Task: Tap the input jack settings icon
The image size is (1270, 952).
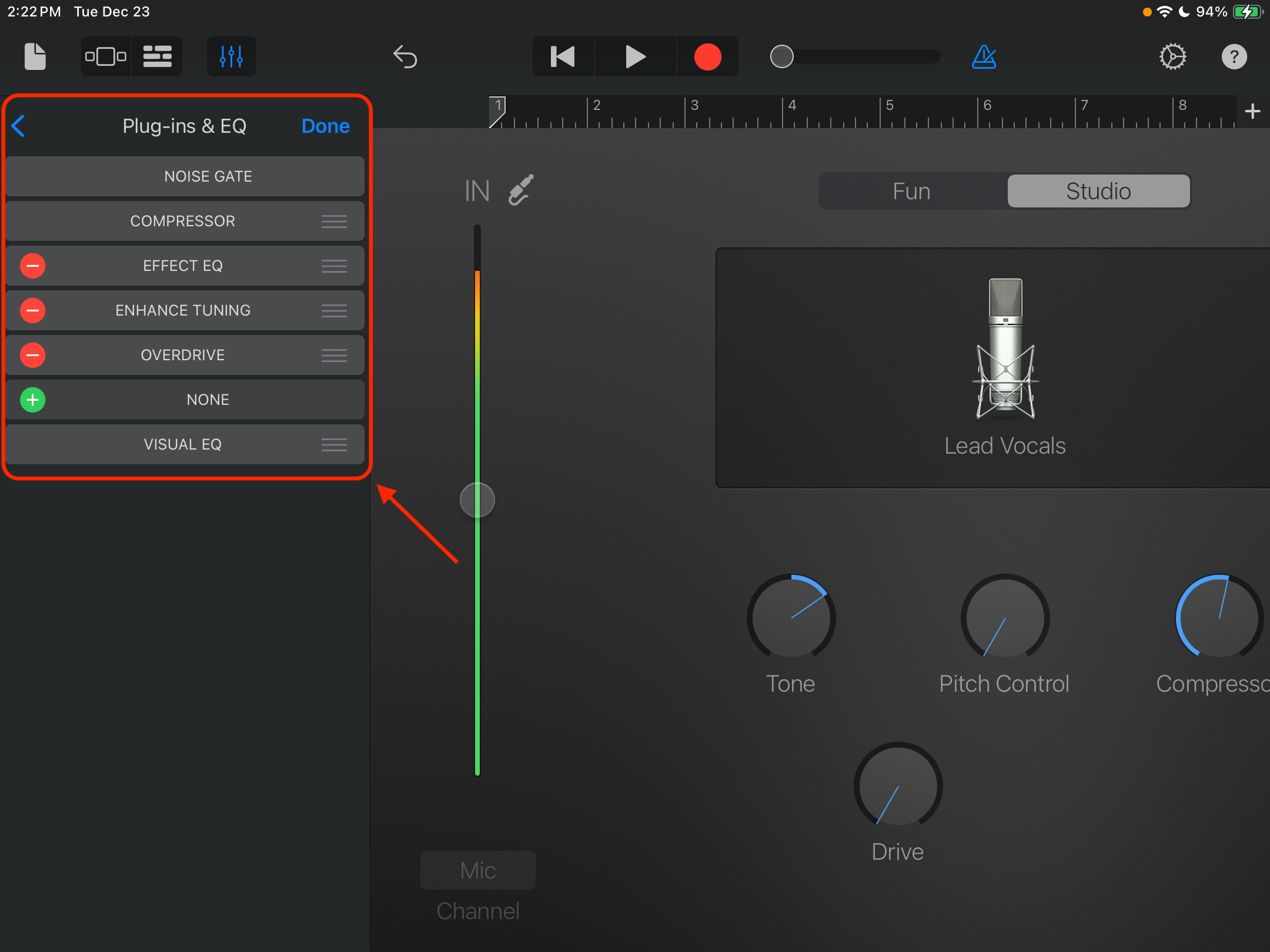Action: [521, 190]
